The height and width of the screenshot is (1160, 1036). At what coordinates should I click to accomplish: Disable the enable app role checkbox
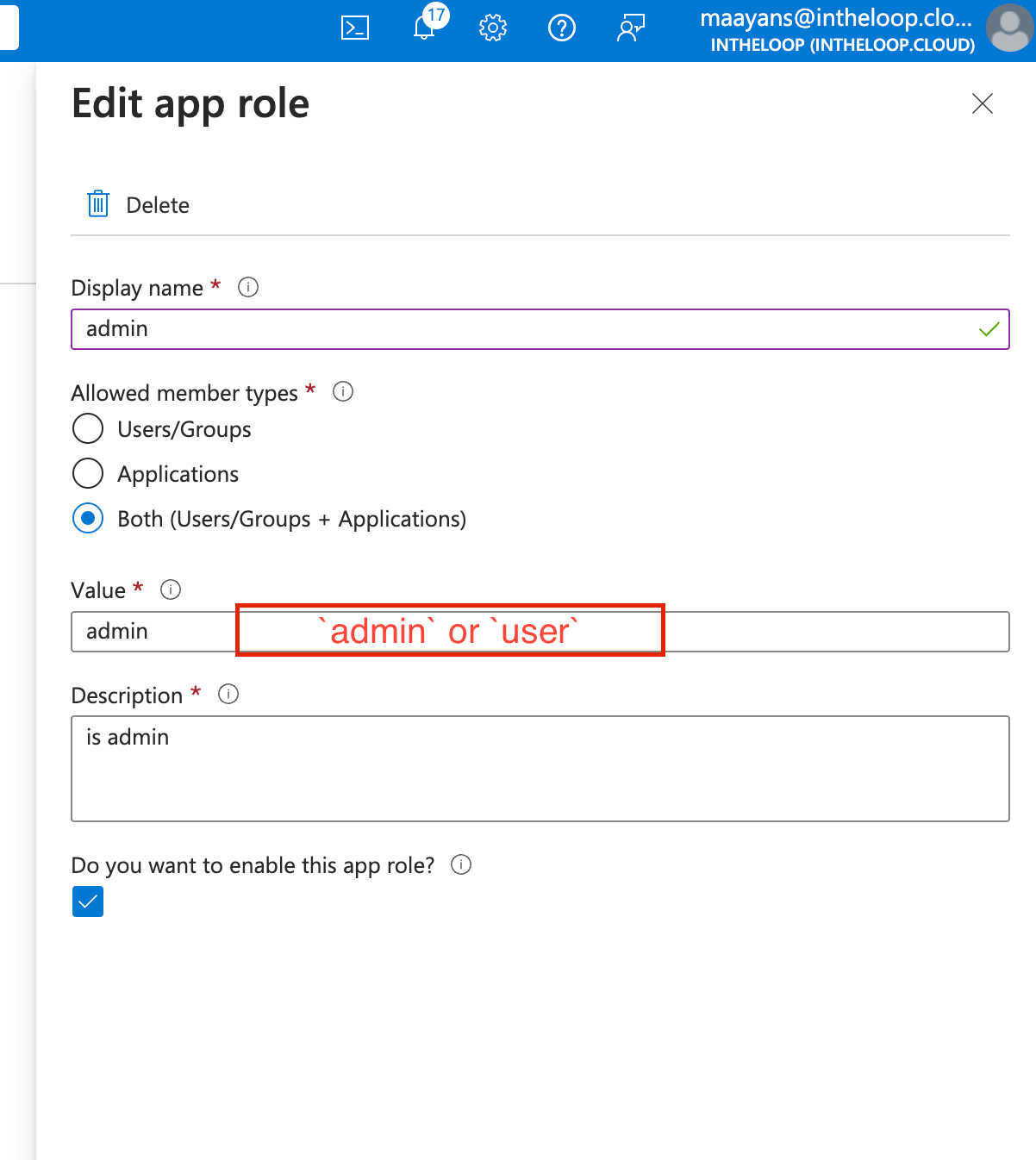[87, 901]
